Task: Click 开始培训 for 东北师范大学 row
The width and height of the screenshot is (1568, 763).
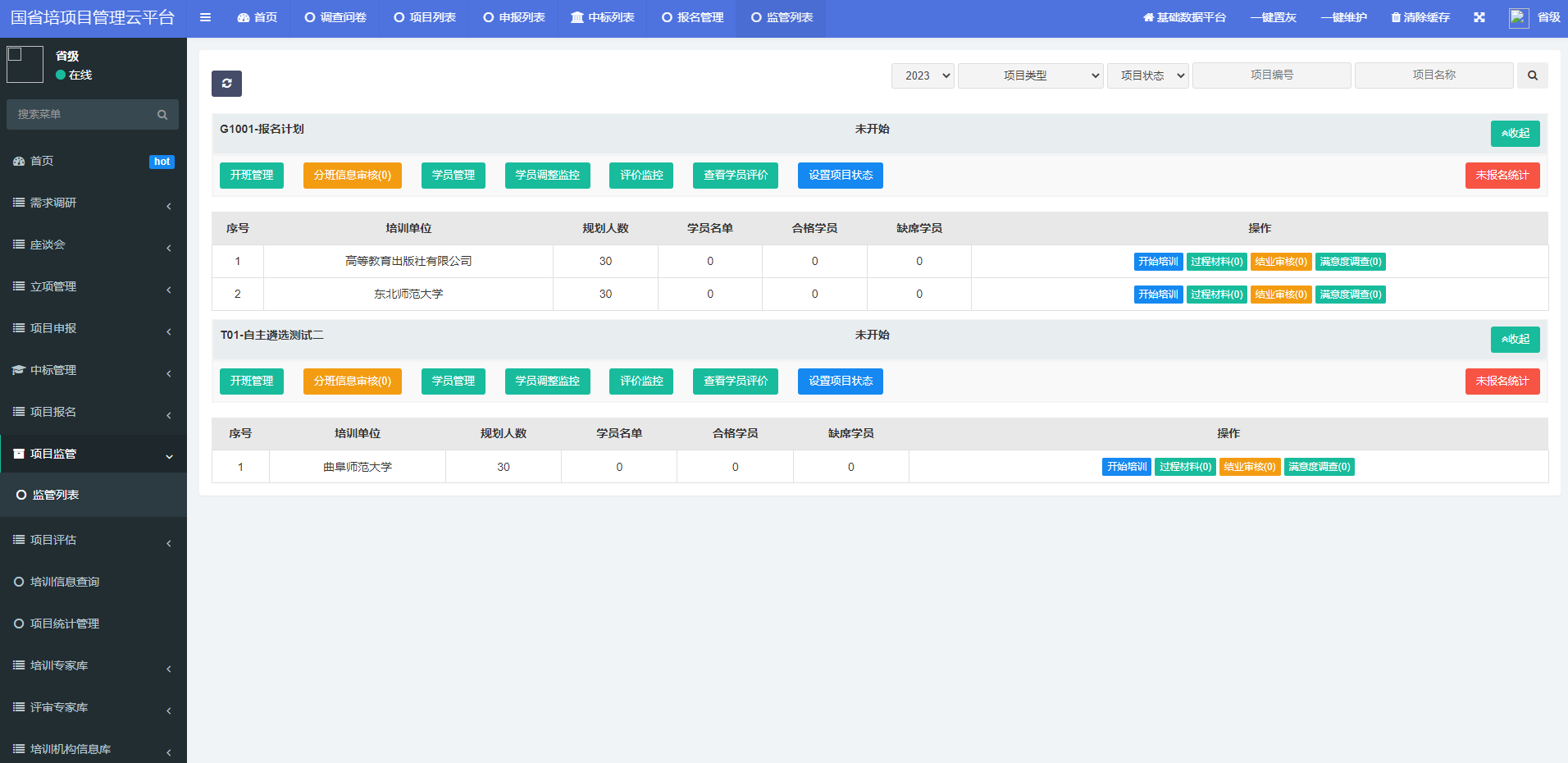Action: pos(1158,295)
